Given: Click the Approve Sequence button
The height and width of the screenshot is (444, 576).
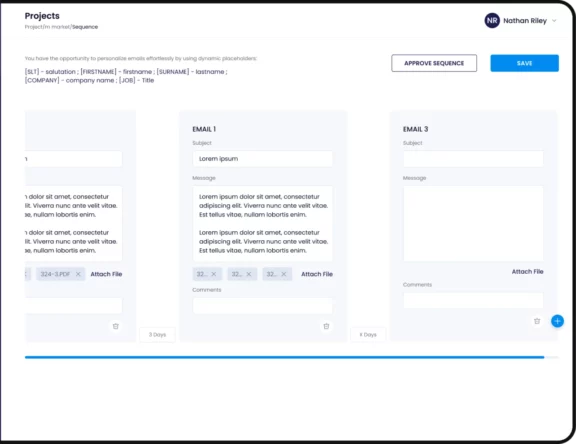Looking at the screenshot, I should pos(434,63).
